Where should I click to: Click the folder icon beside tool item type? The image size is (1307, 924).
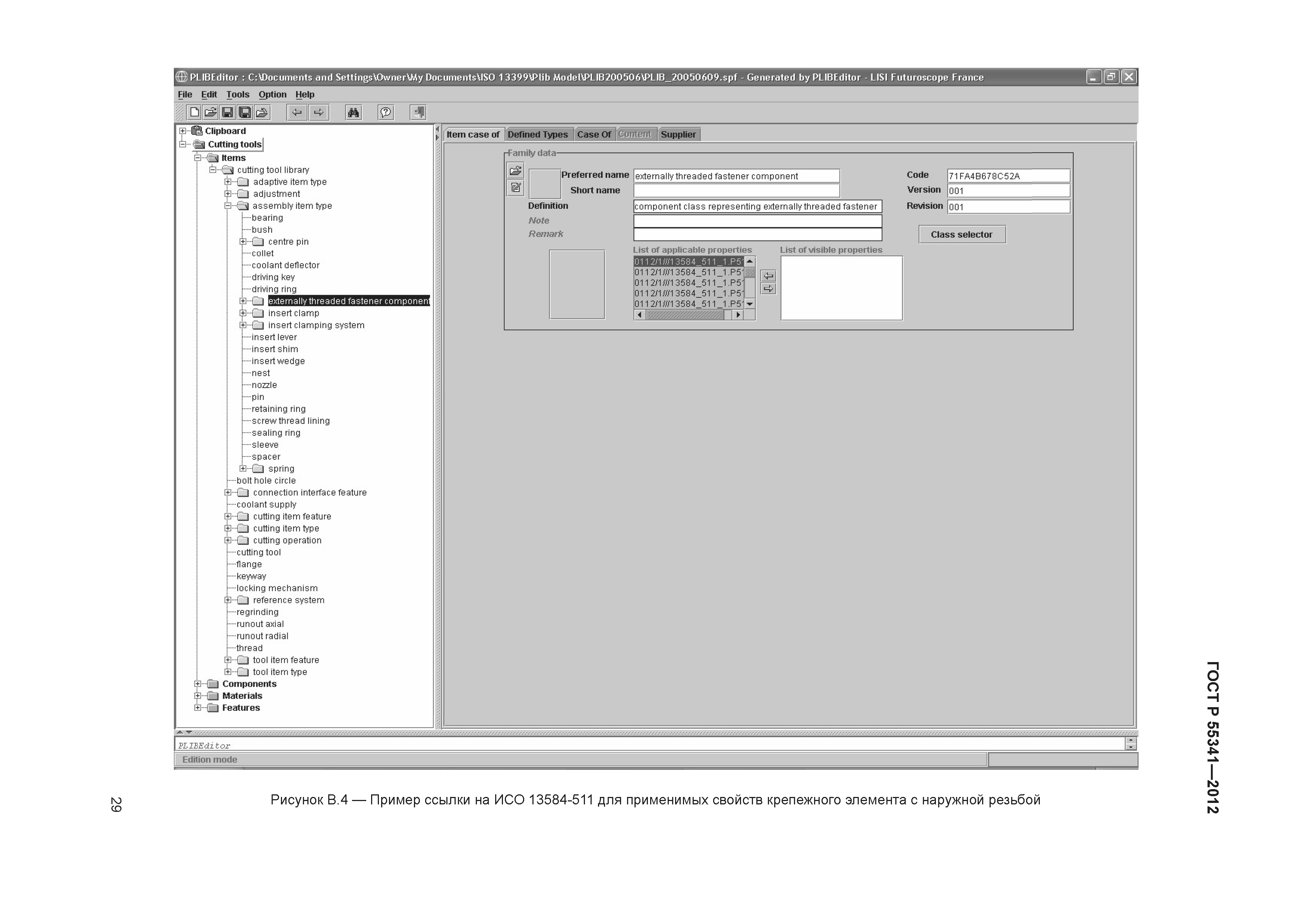point(243,672)
